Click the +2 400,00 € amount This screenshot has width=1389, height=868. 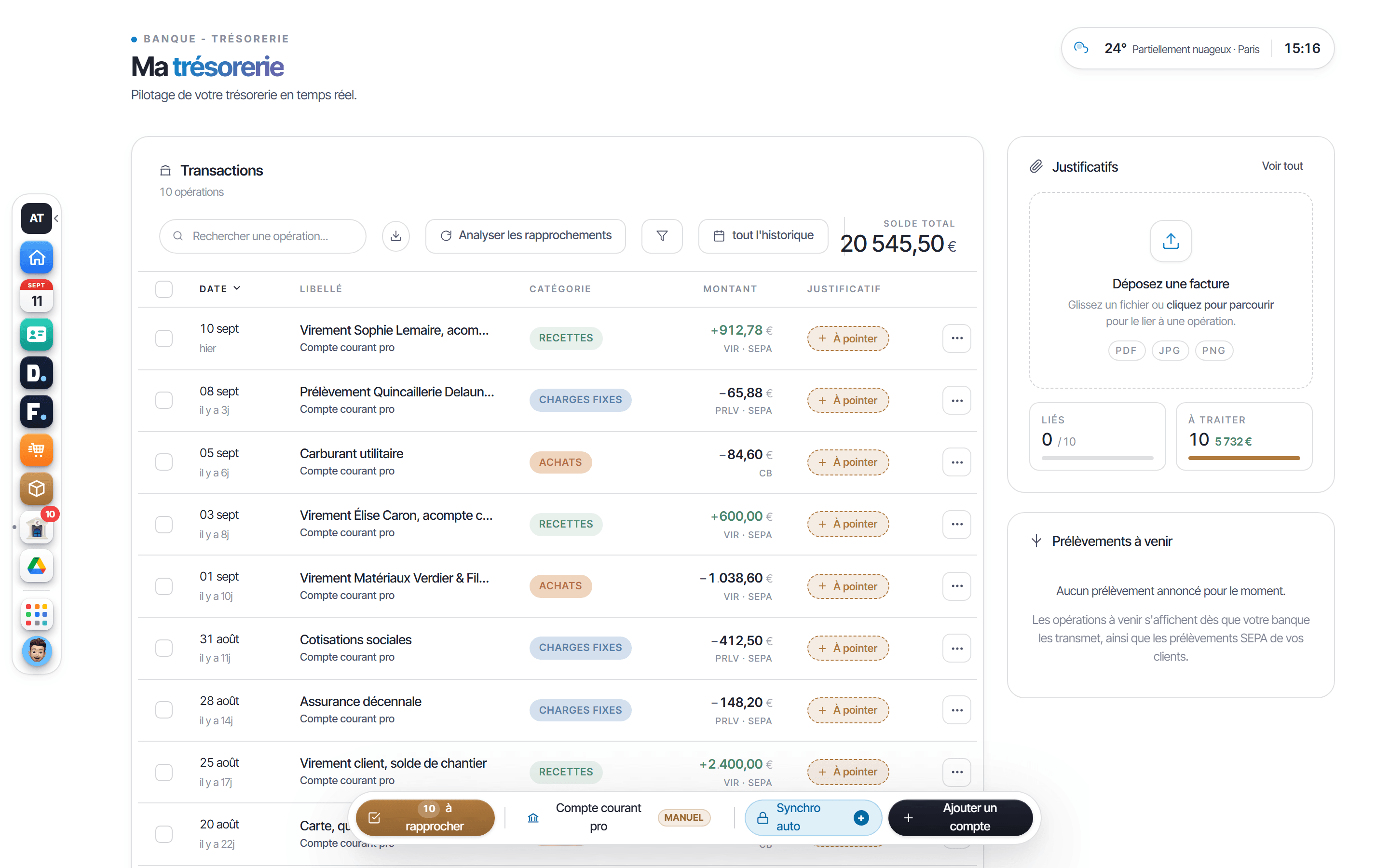pyautogui.click(x=735, y=764)
